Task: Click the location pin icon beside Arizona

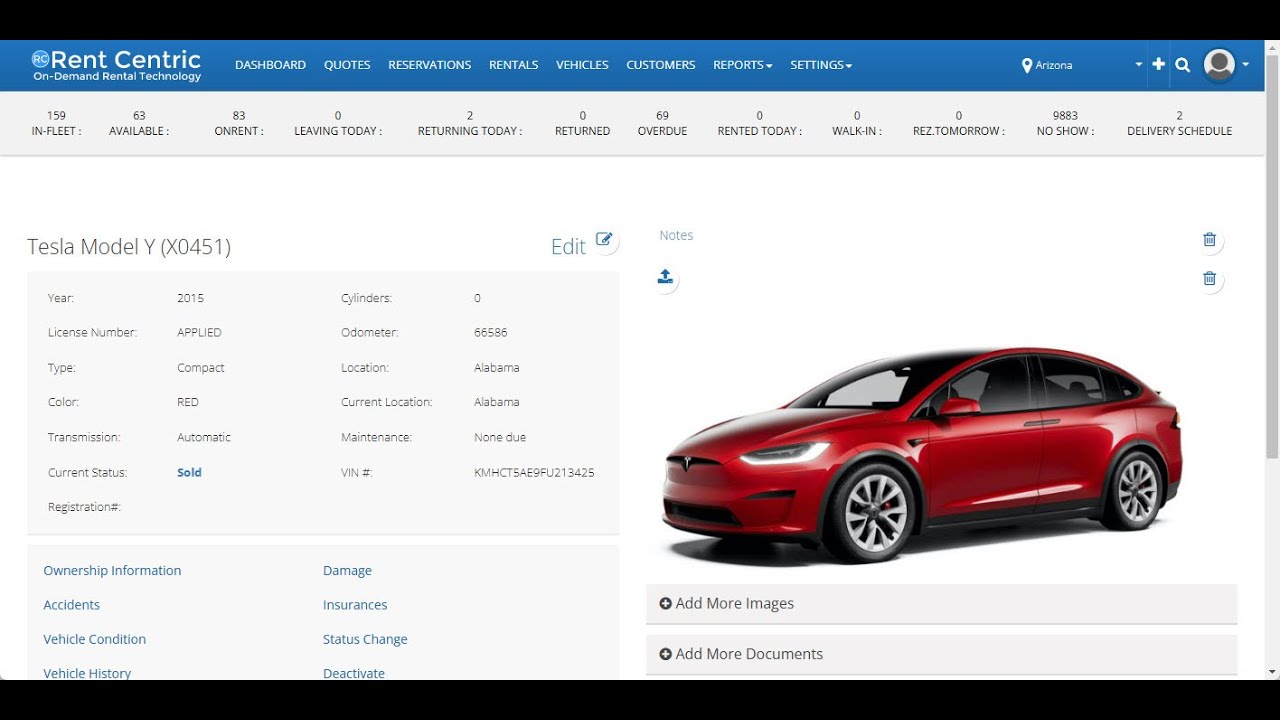Action: (x=1026, y=65)
